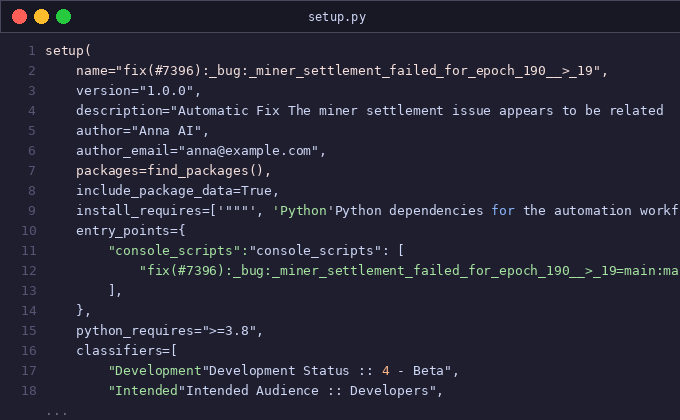Click the entry_points={ line
The height and width of the screenshot is (420, 680).
[x=131, y=230]
